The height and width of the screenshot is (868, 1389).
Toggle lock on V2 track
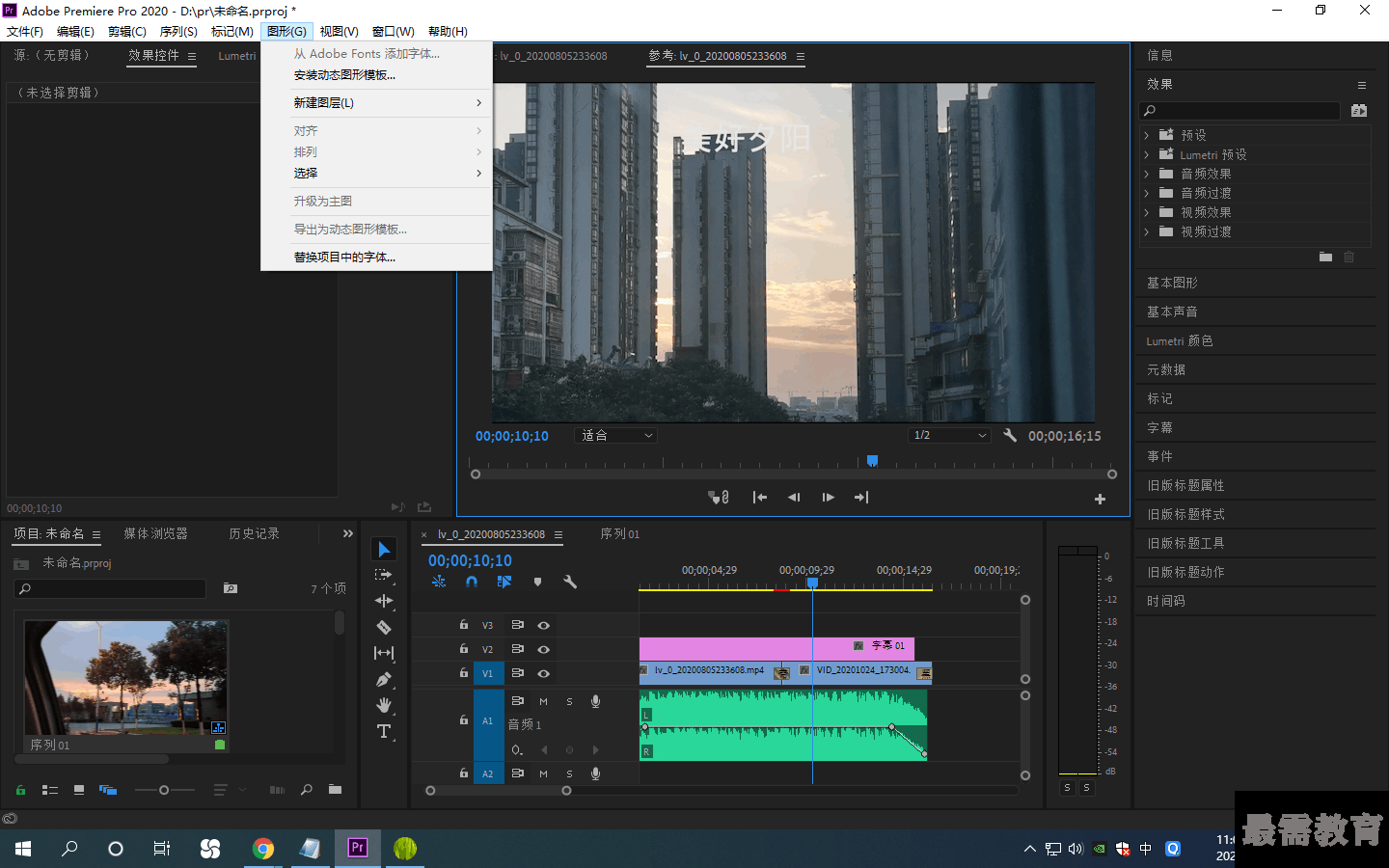click(x=464, y=649)
